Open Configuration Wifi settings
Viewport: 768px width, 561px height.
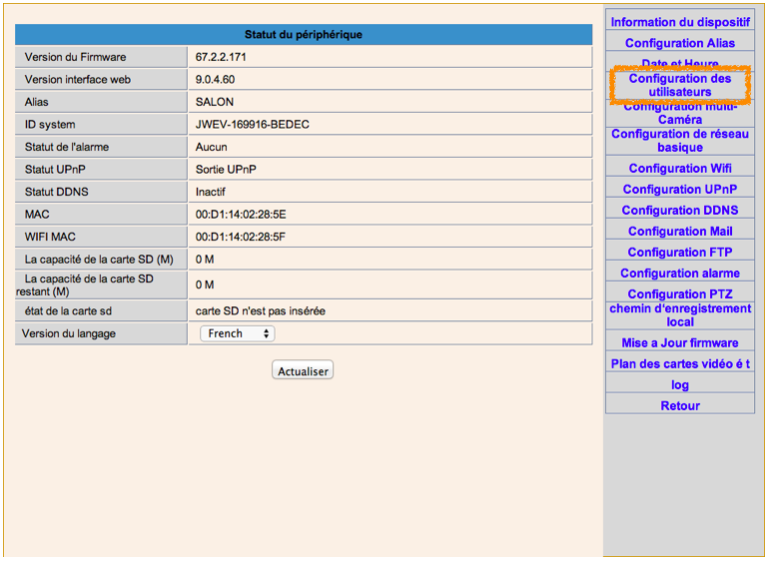point(680,168)
